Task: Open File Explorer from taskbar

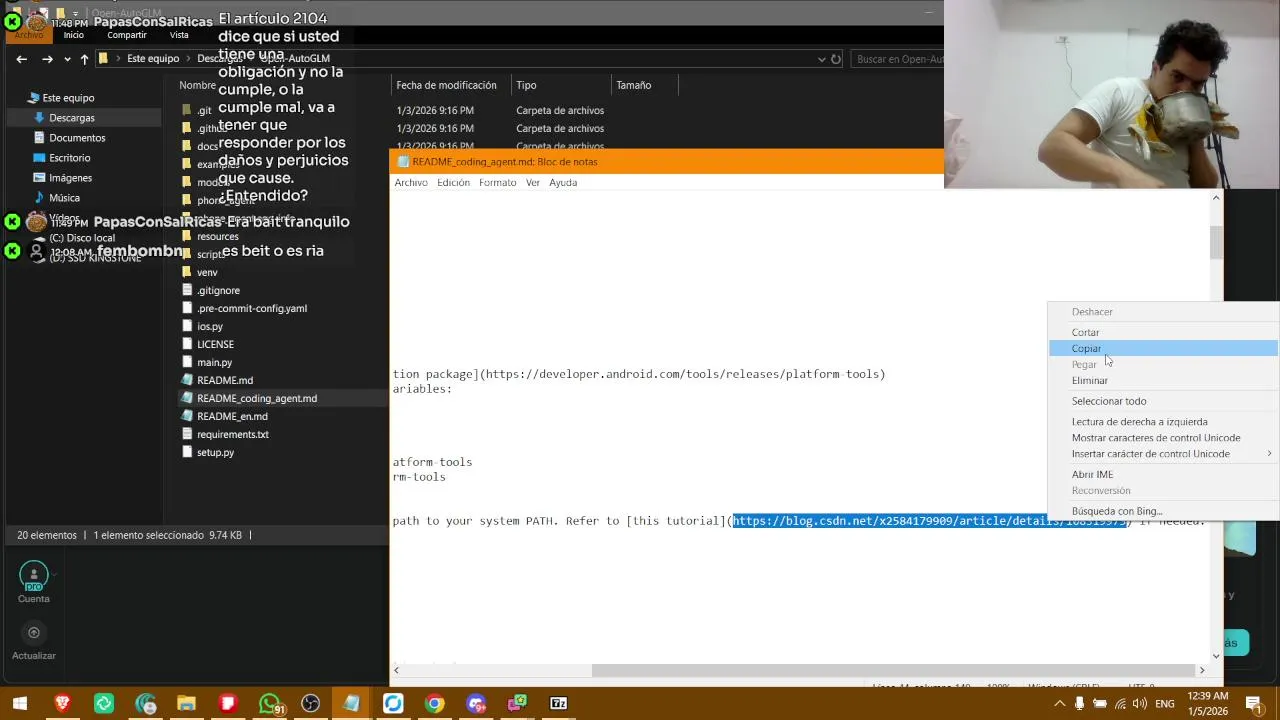Action: 186,704
